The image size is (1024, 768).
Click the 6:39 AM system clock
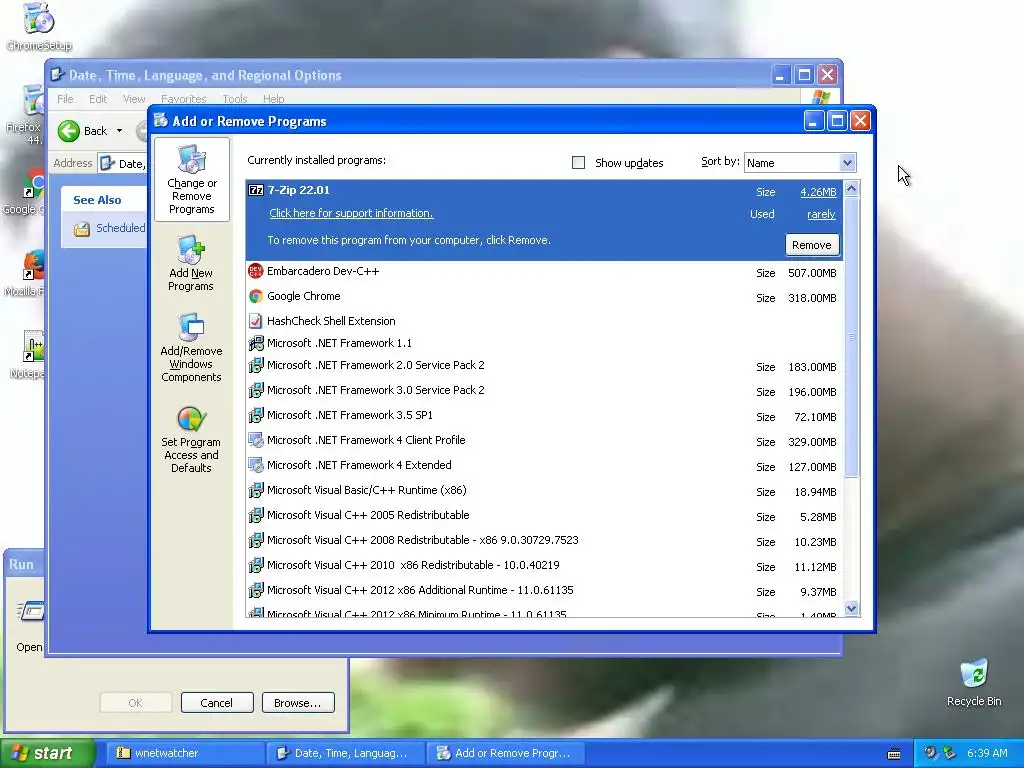click(987, 754)
